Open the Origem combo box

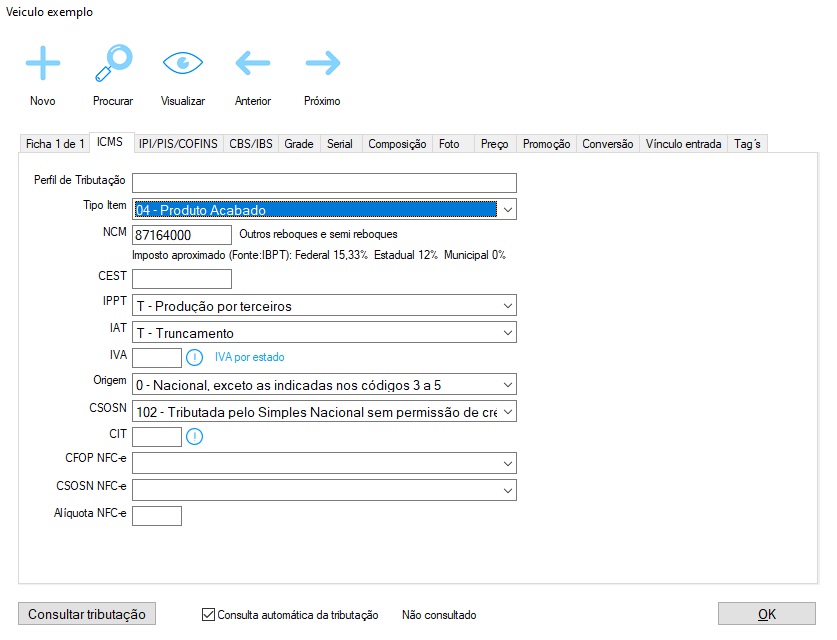tap(507, 384)
